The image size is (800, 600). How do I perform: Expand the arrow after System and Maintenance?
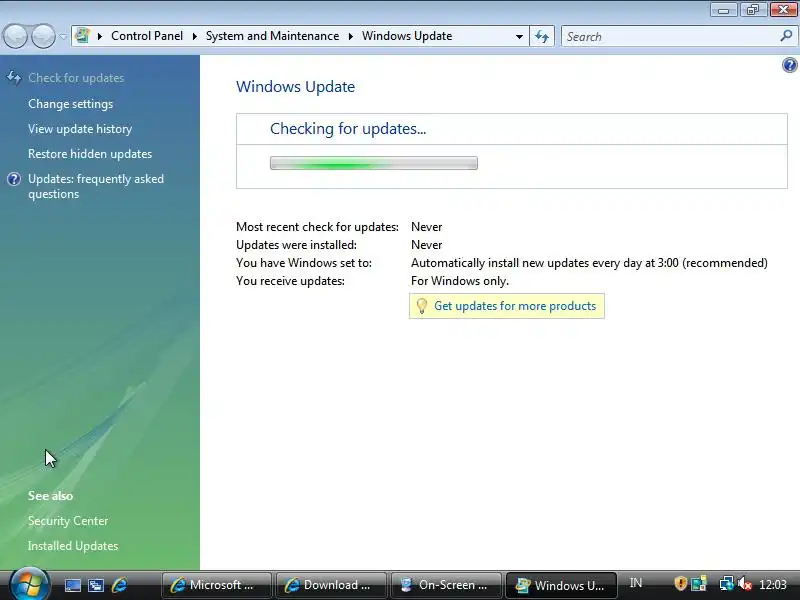click(351, 36)
